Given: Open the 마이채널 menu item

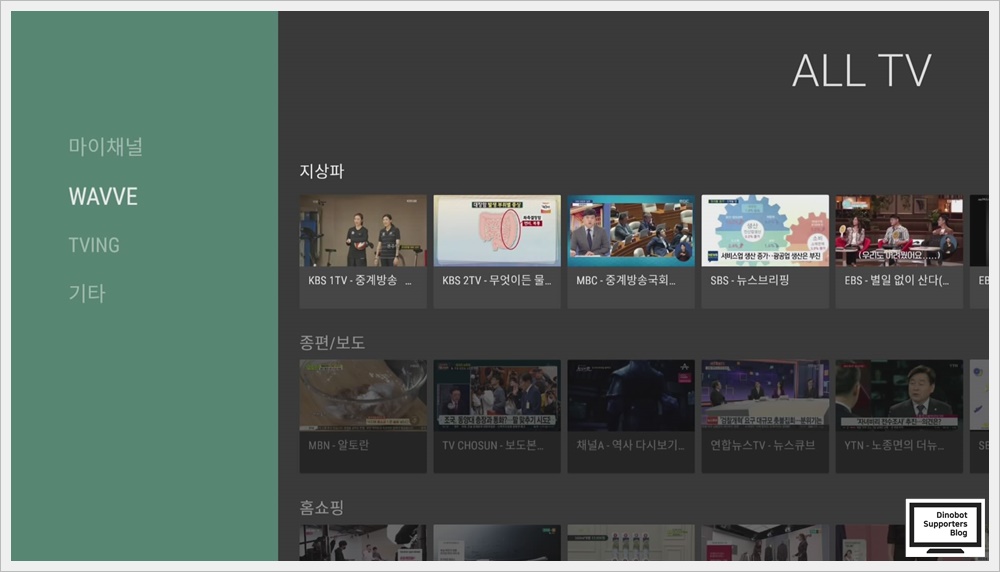Looking at the screenshot, I should pos(105,147).
